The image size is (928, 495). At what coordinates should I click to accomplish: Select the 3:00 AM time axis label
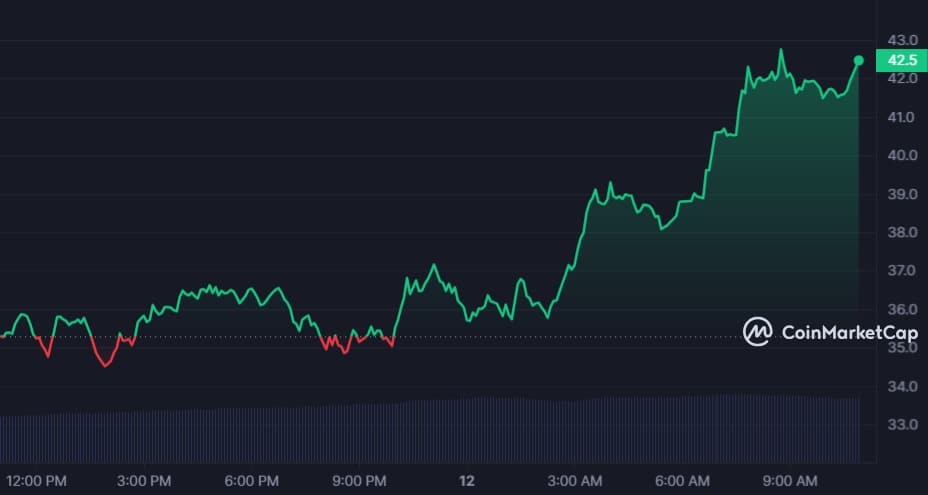(575, 481)
